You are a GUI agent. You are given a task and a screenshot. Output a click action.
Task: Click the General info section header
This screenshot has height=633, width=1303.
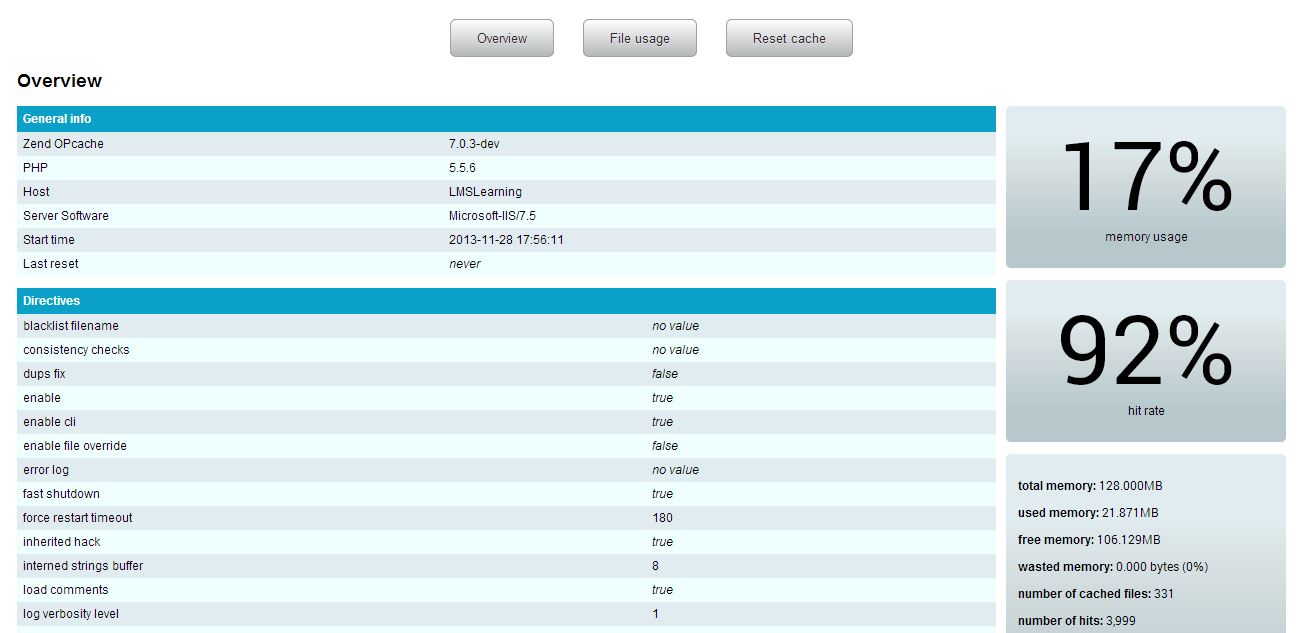[506, 119]
